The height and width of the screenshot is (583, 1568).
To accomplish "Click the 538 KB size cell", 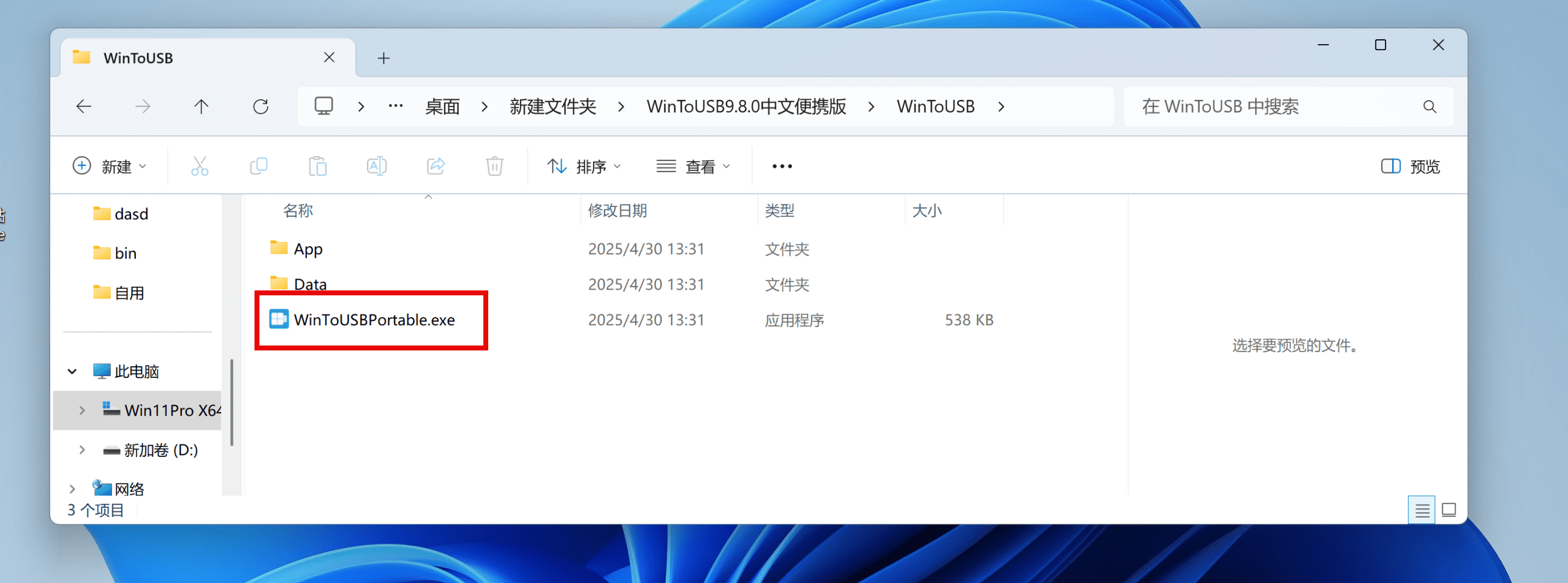I will tap(969, 320).
